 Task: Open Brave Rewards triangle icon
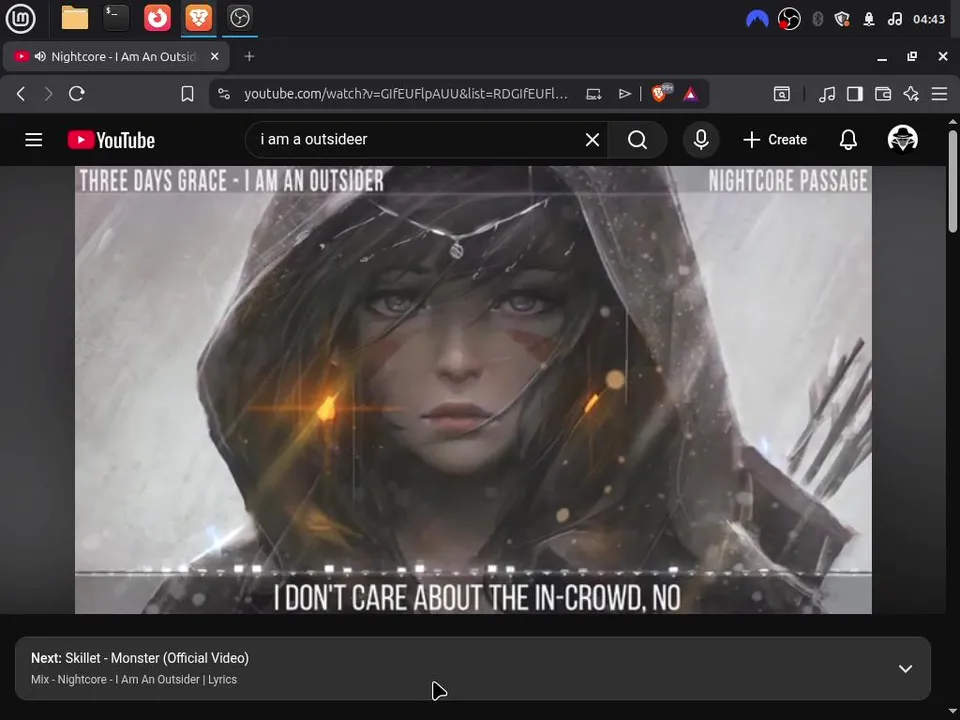(691, 94)
